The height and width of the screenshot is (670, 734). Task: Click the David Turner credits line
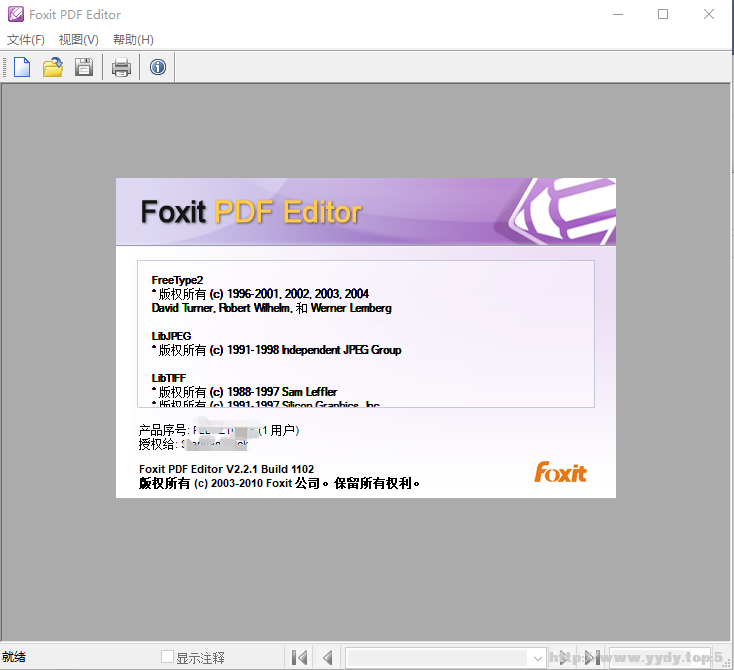(x=272, y=308)
